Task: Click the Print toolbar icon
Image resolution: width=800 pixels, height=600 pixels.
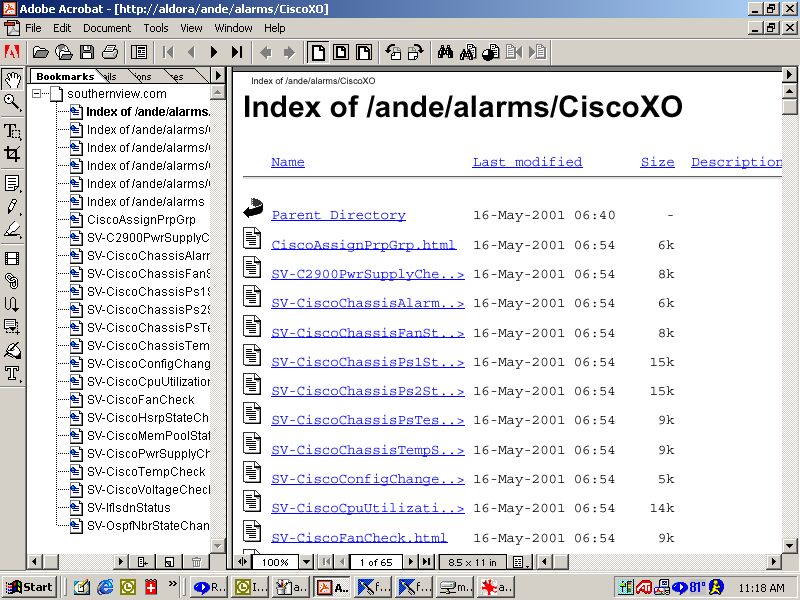Action: (110, 52)
